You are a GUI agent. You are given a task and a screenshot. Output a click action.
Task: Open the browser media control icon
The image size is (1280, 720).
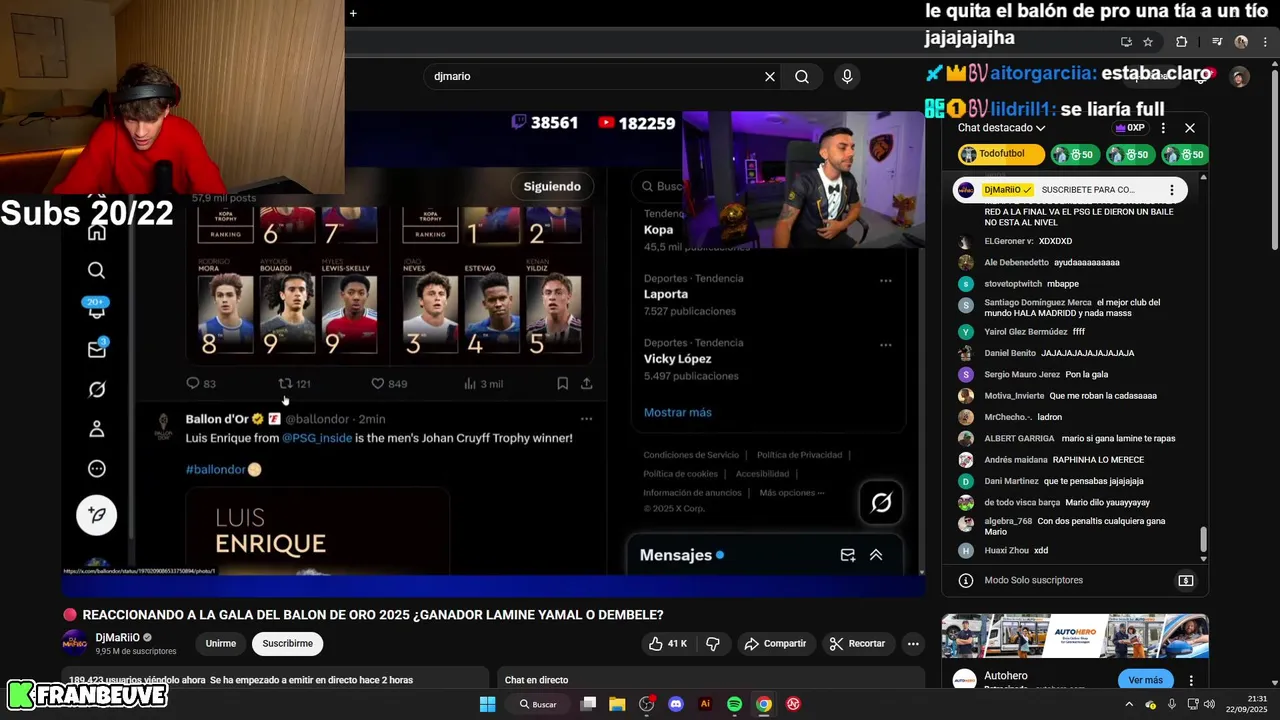(x=1217, y=42)
